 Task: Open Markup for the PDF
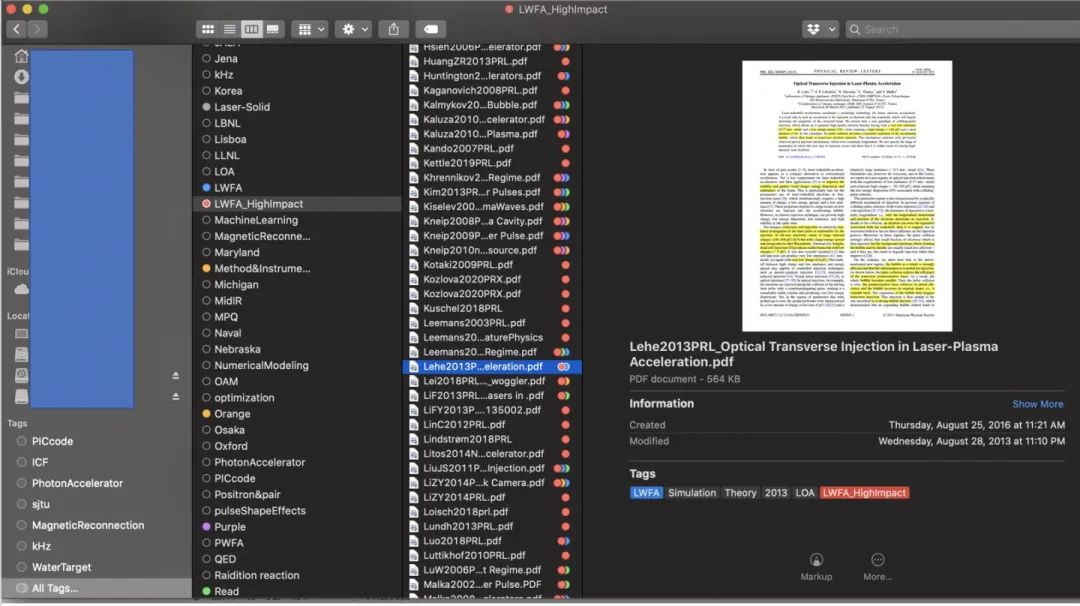point(816,567)
